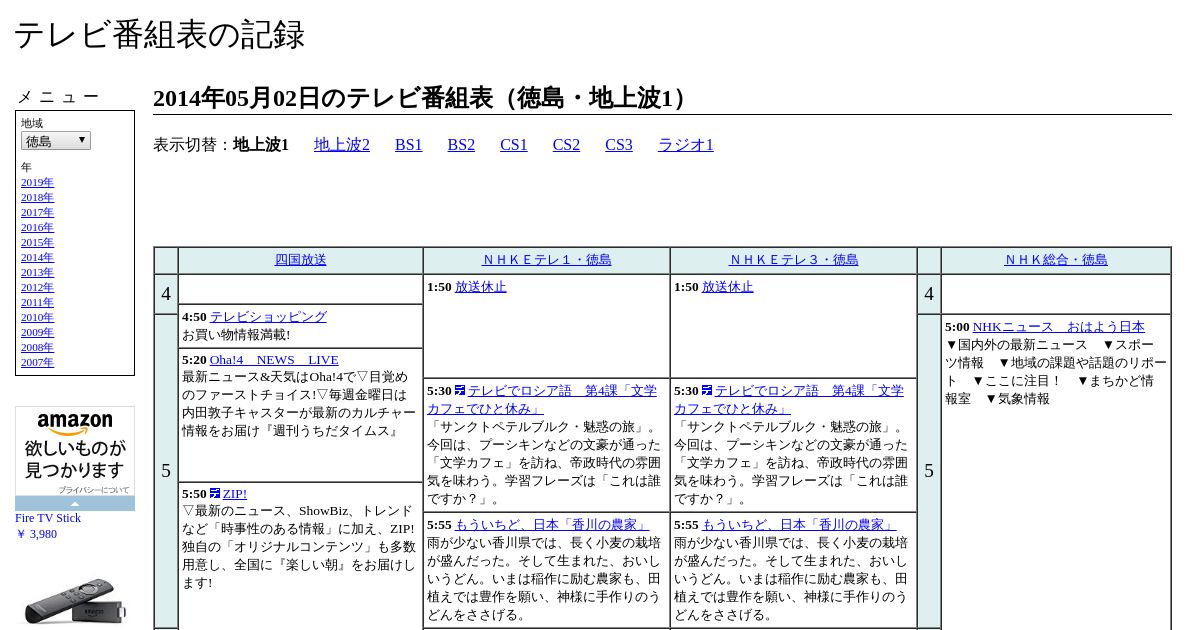The height and width of the screenshot is (630, 1200).
Task: Click the テレビ番組表の記録 site title
Action: (x=159, y=35)
